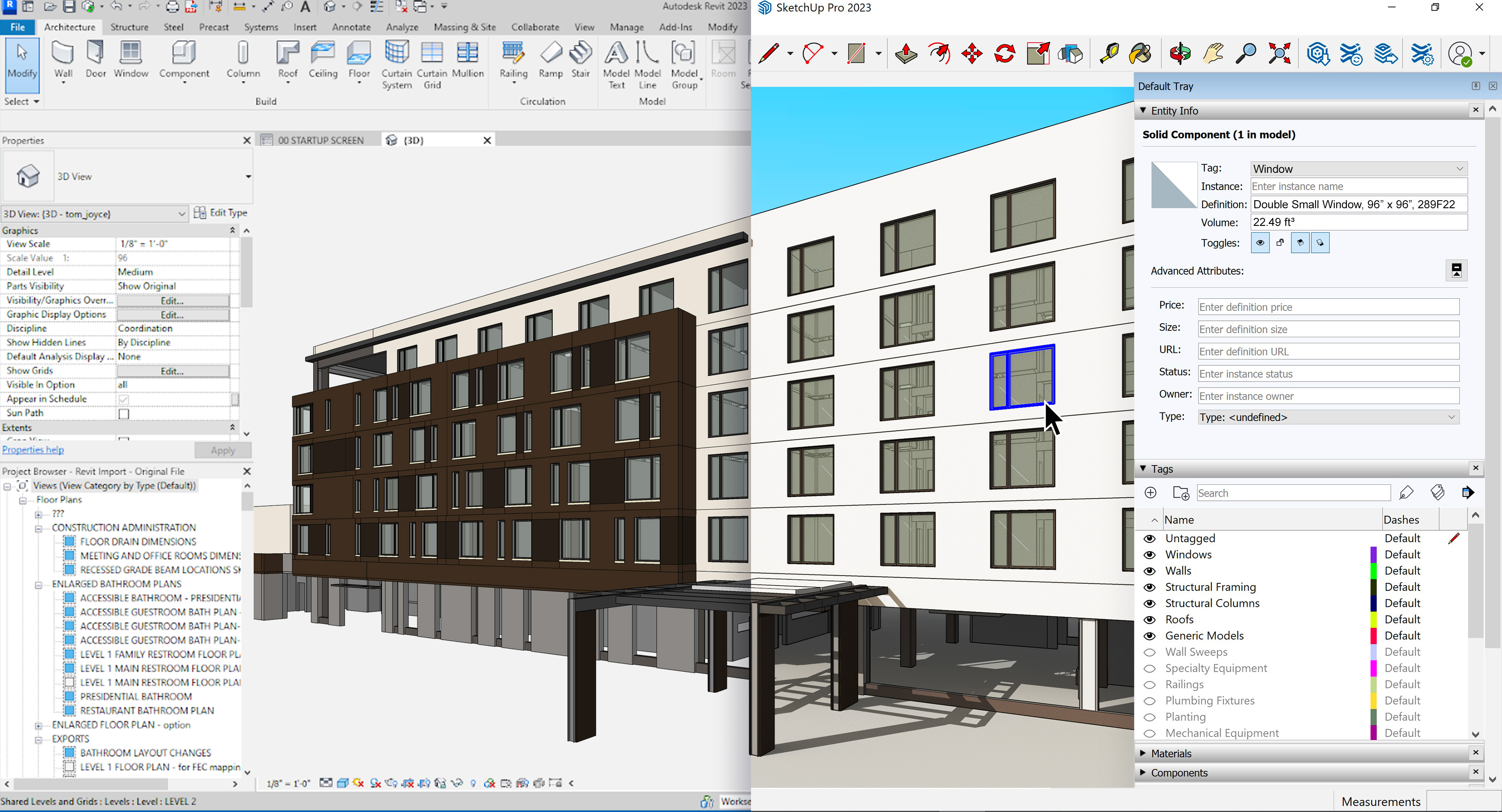Click the Generic Models tag color swatch
1502x812 pixels.
(x=1373, y=636)
